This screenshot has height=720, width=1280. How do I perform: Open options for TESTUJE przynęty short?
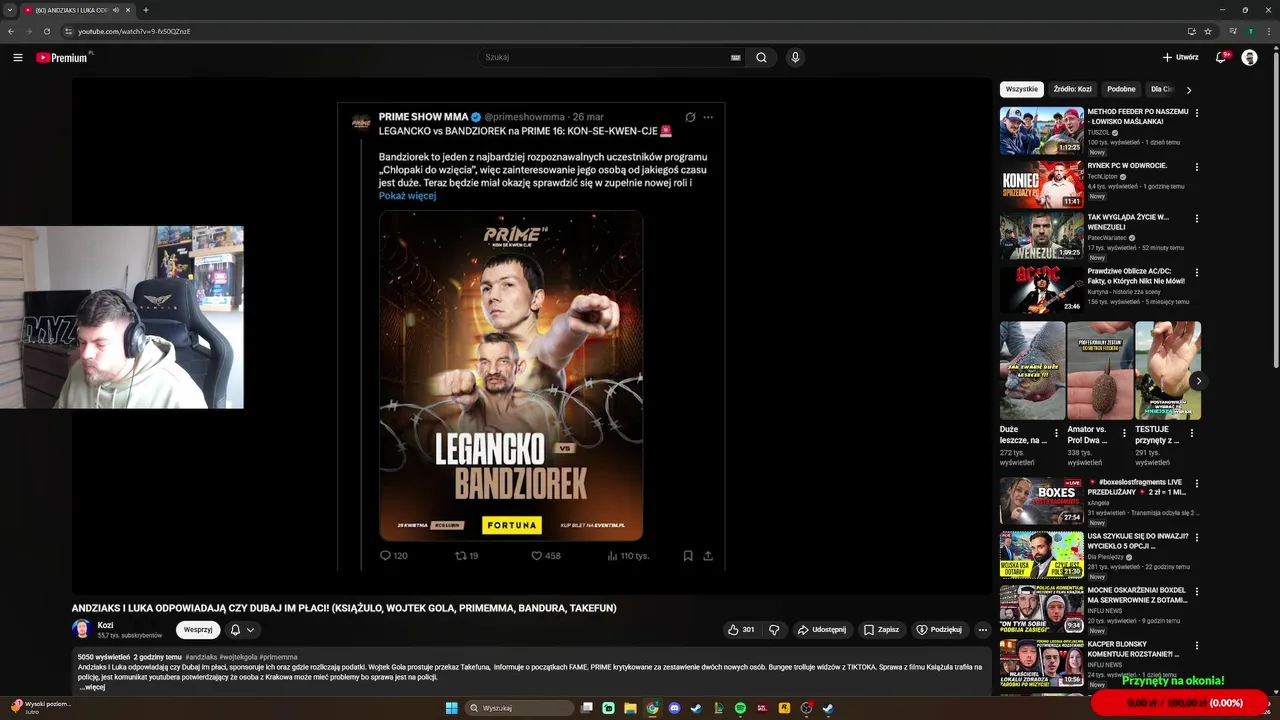1192,433
